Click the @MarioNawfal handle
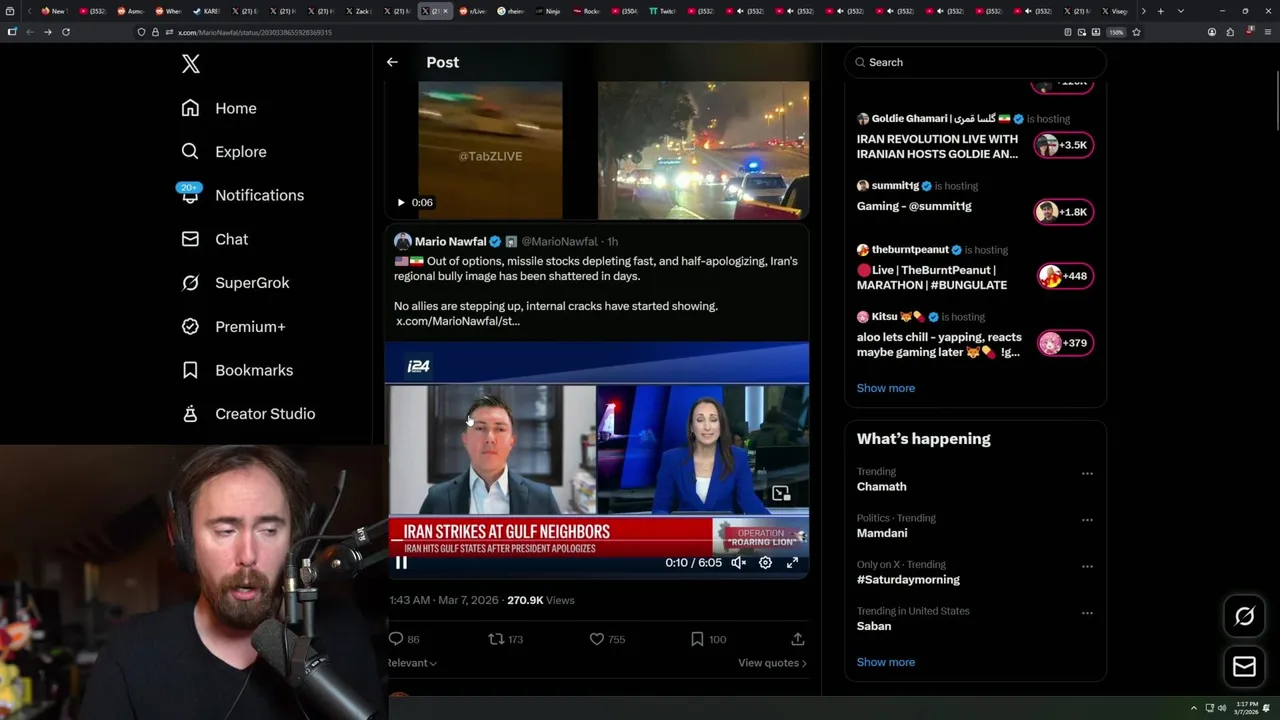 tap(559, 241)
